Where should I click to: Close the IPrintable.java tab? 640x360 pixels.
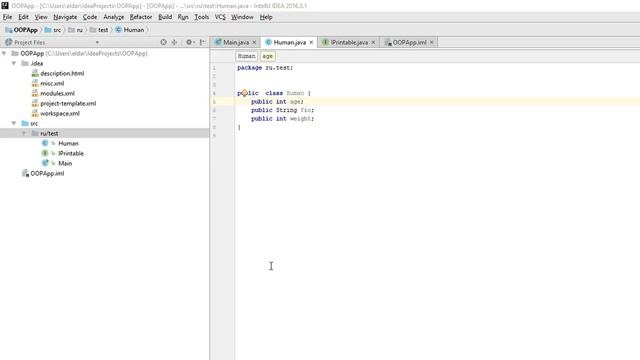(x=373, y=42)
